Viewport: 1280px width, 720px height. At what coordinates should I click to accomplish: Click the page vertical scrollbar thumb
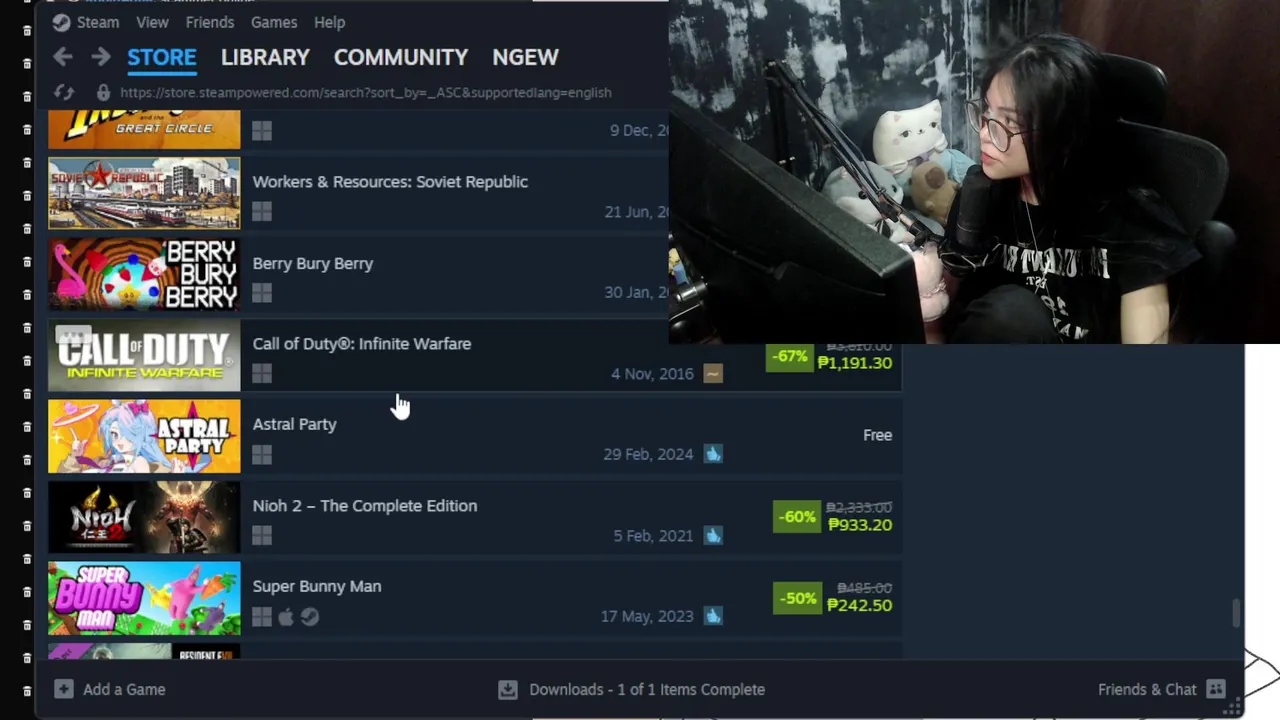click(x=1236, y=613)
